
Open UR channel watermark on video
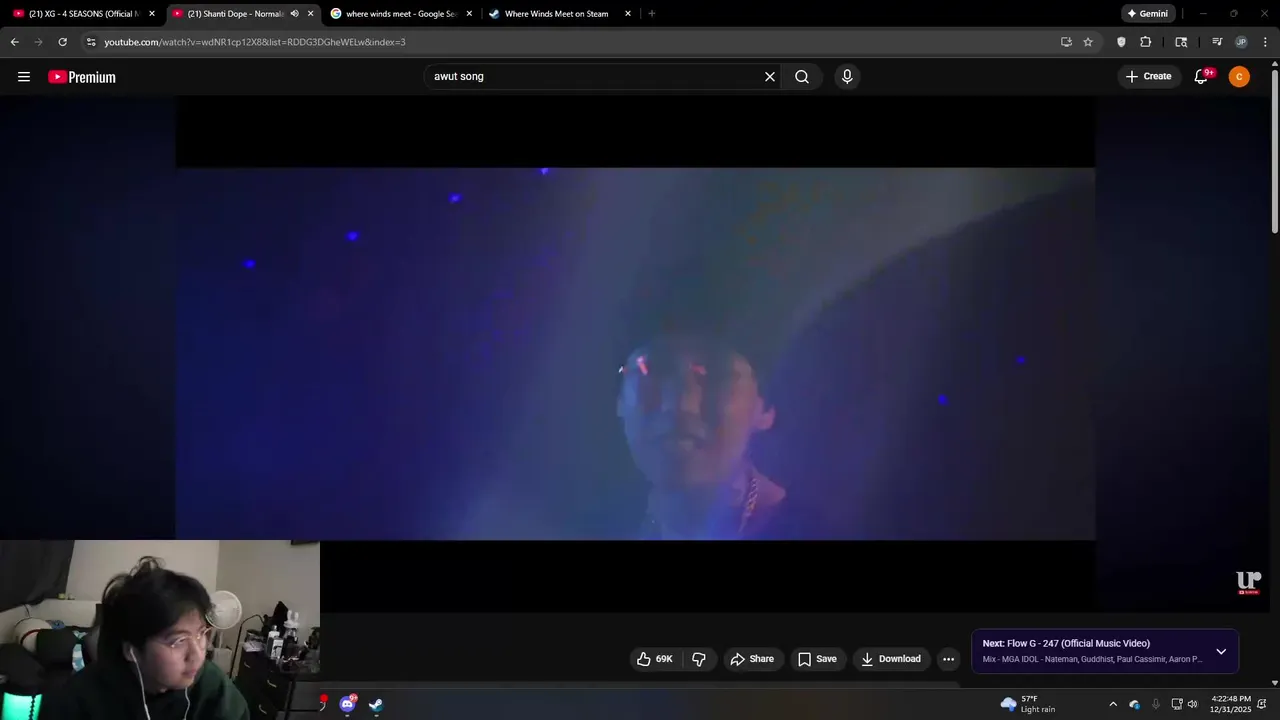[1249, 583]
